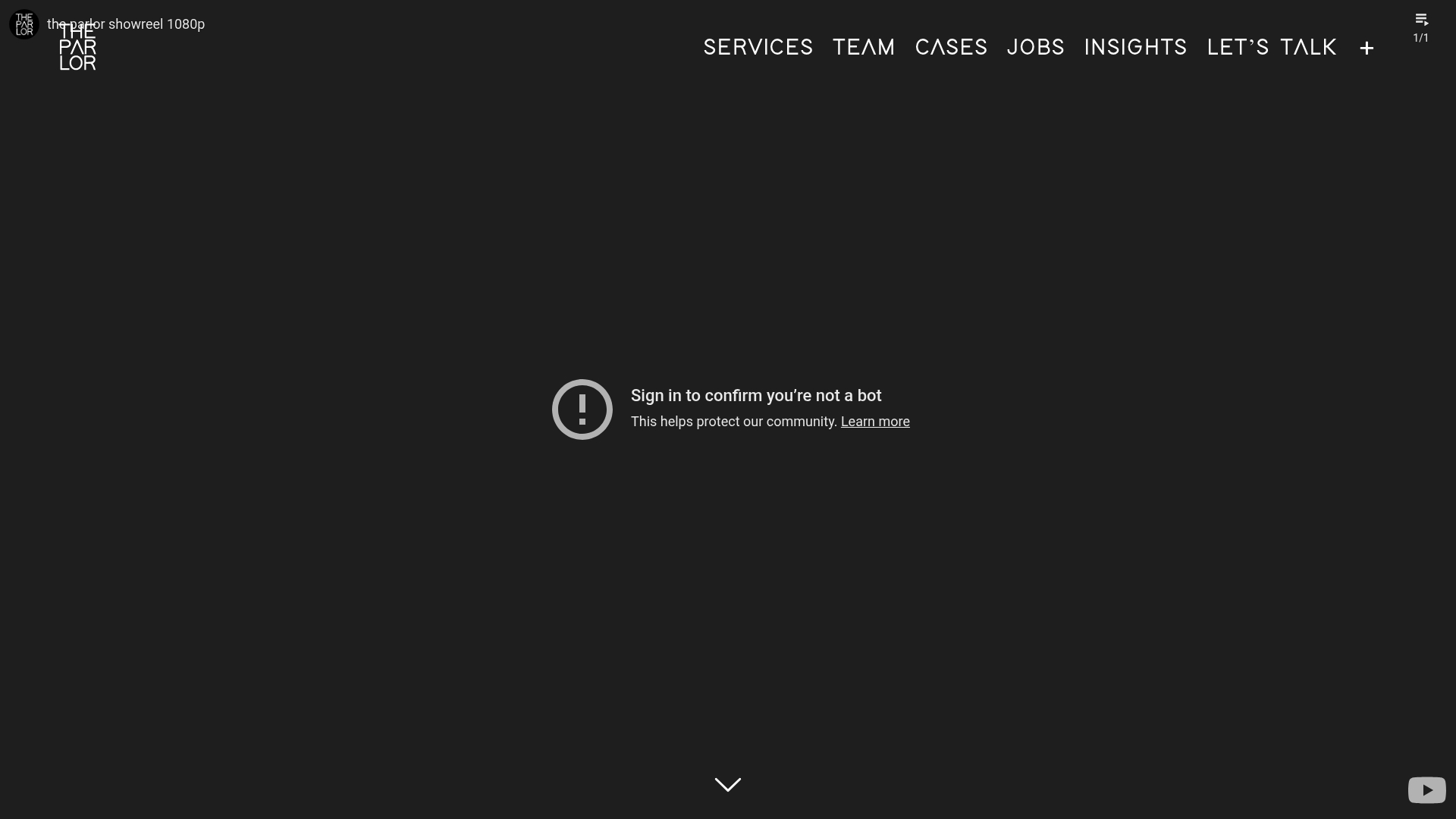Open the SERVICES menu item
This screenshot has height=819, width=1456.
coord(758,47)
